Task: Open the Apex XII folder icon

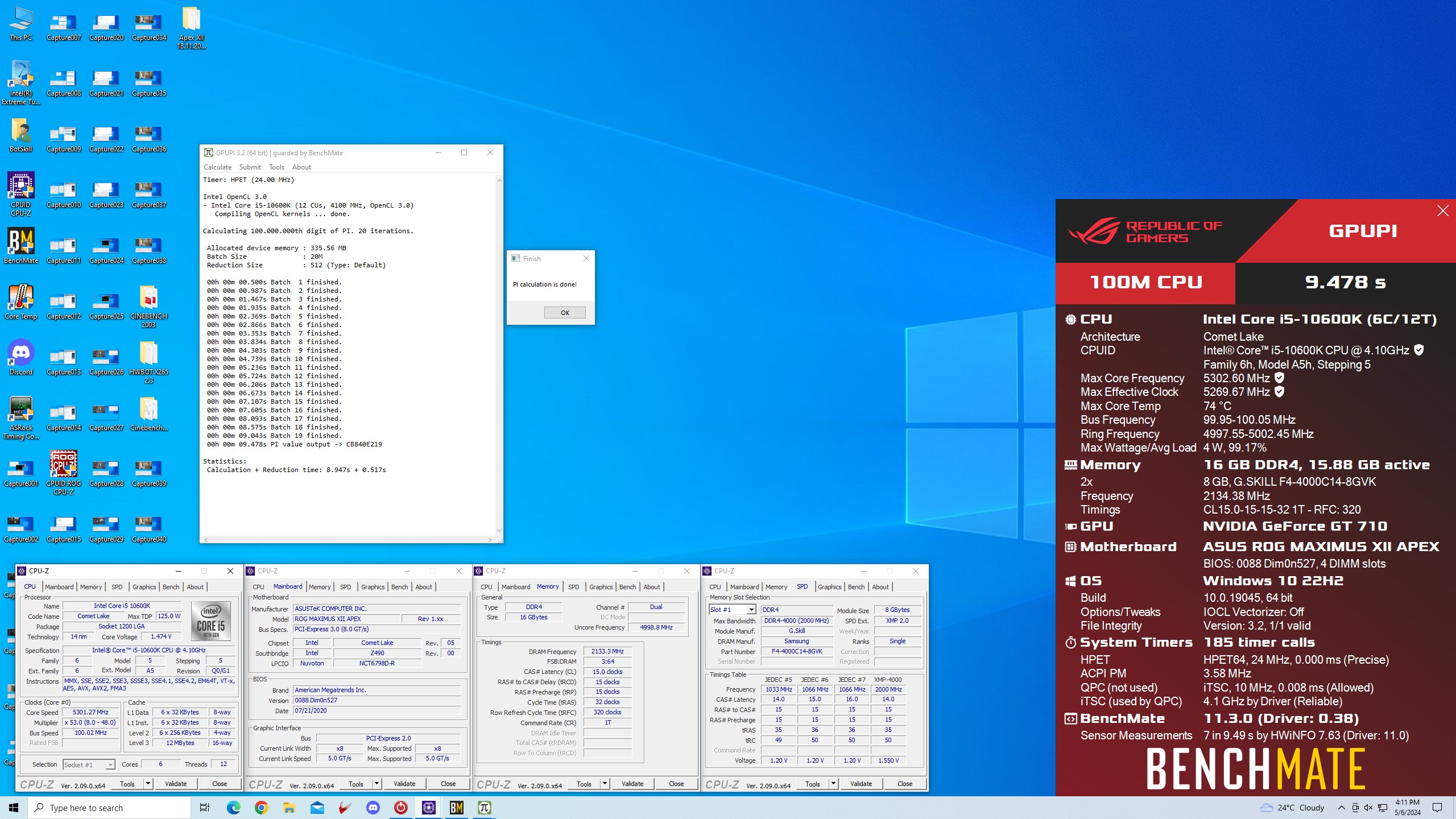Action: (191, 27)
